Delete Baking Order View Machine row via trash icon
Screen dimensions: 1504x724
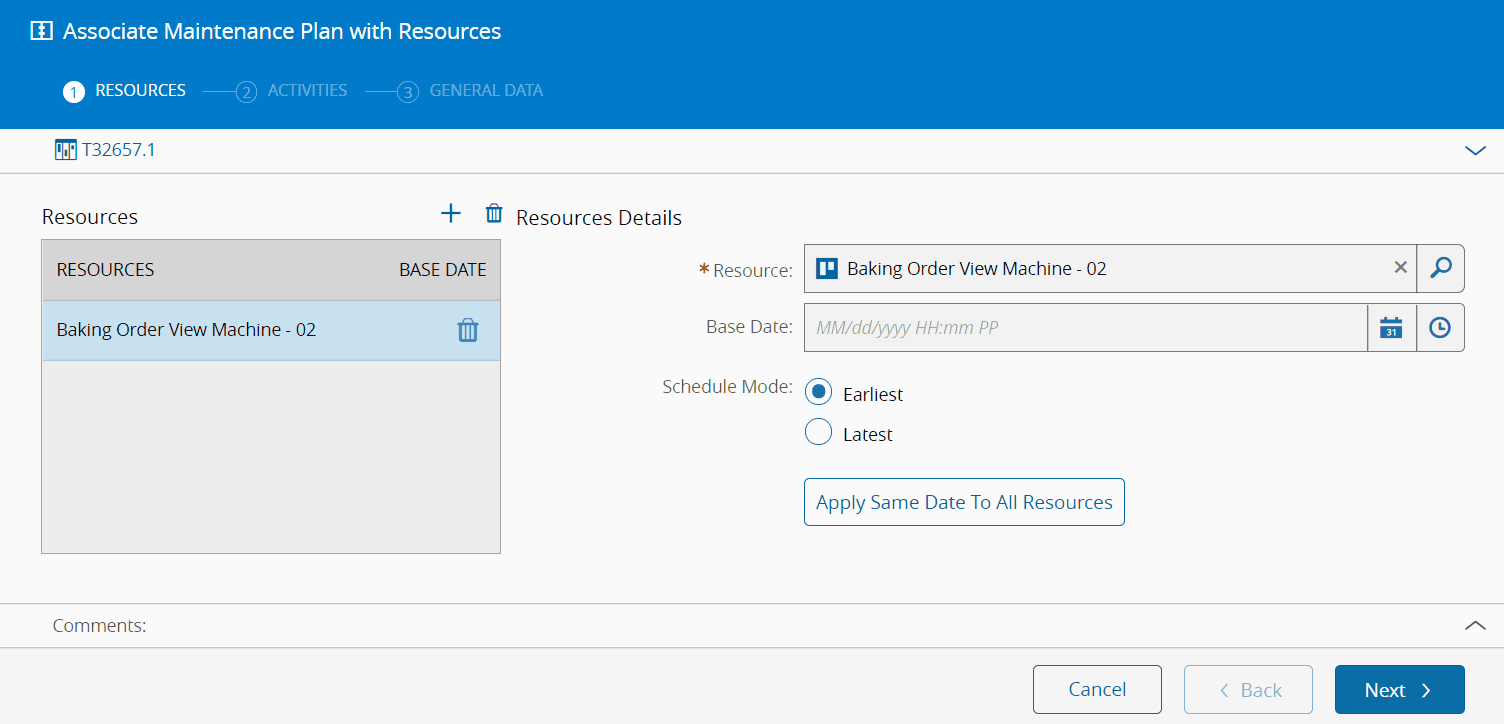tap(468, 330)
